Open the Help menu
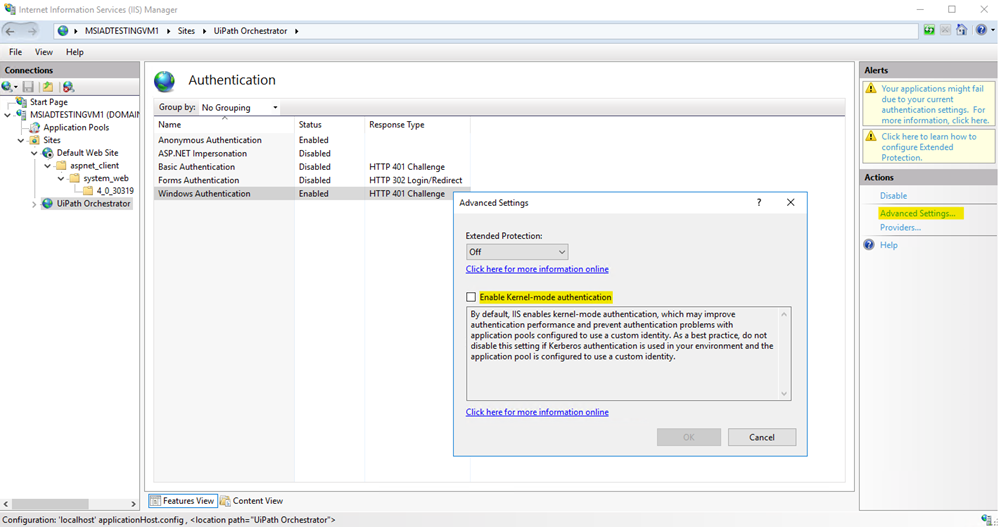The width and height of the screenshot is (1000, 527). (75, 52)
